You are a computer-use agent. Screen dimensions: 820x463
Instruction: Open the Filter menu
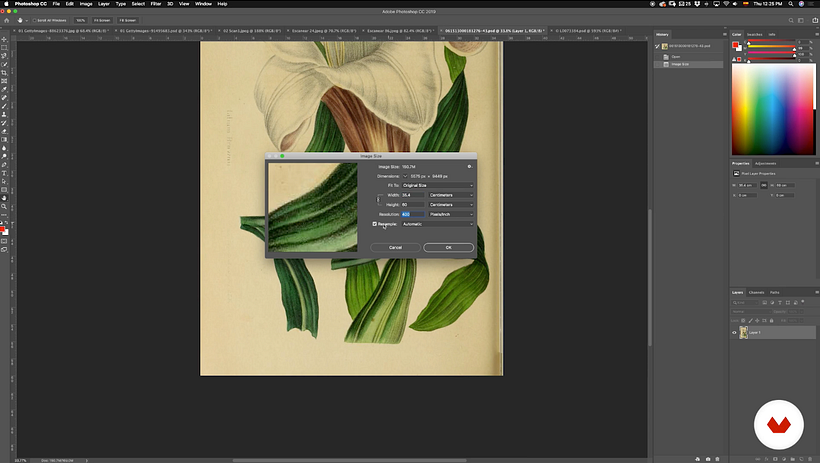(x=156, y=4)
